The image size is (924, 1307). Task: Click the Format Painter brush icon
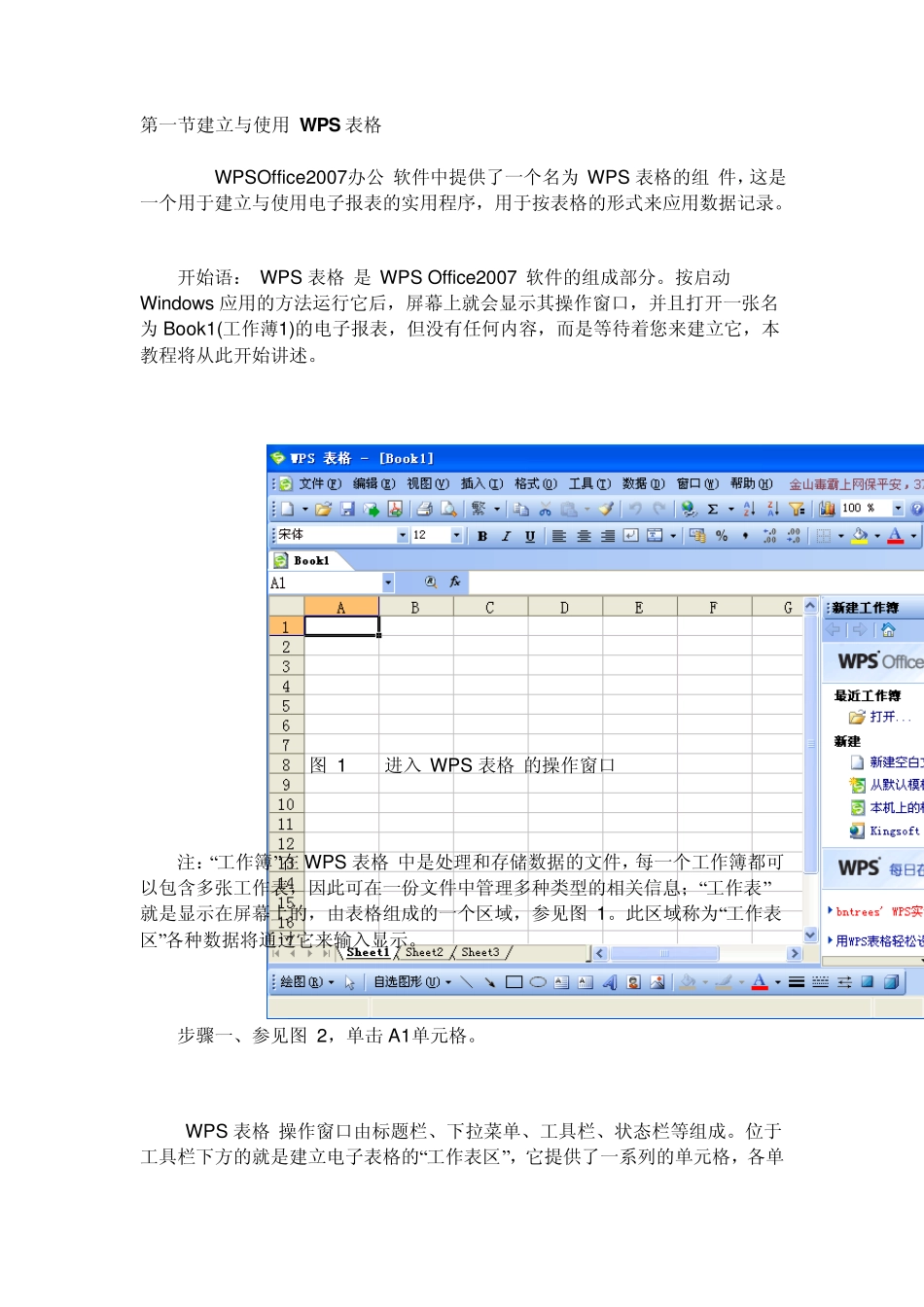[606, 509]
